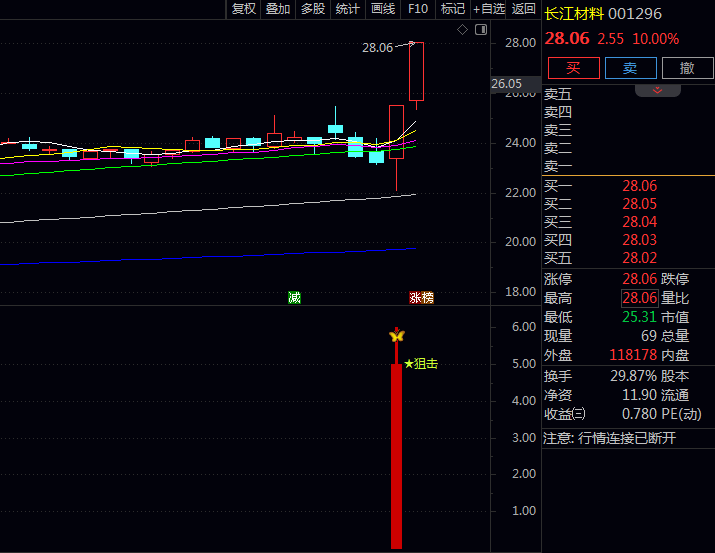
Task: Click the 2.55 price change value
Action: (x=611, y=39)
